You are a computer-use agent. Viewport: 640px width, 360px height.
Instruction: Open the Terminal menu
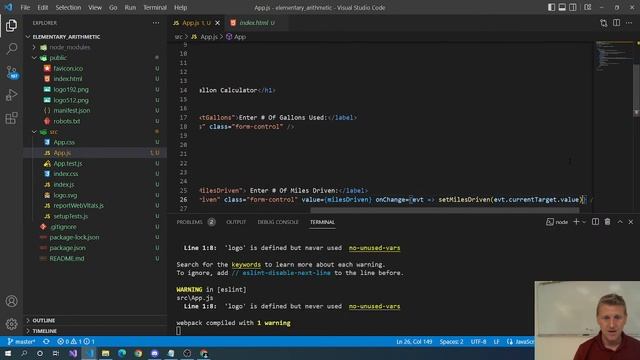coord(155,7)
